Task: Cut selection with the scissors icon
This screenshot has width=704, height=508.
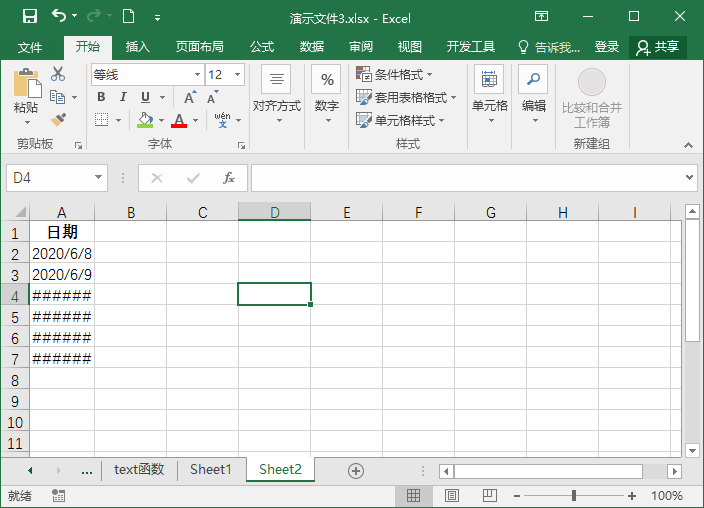Action: [58, 74]
